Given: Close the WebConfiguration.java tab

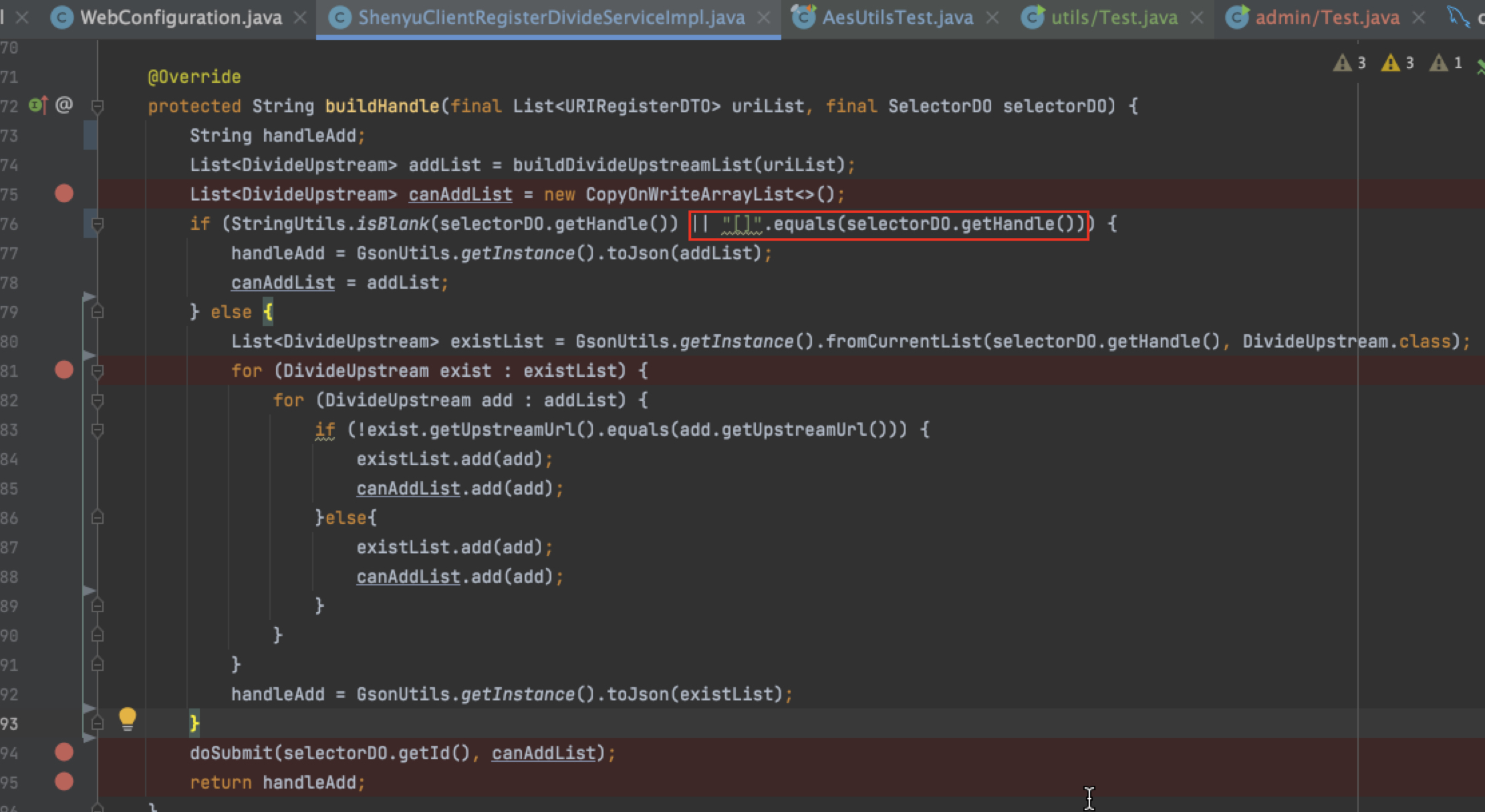Looking at the screenshot, I should click(x=301, y=17).
